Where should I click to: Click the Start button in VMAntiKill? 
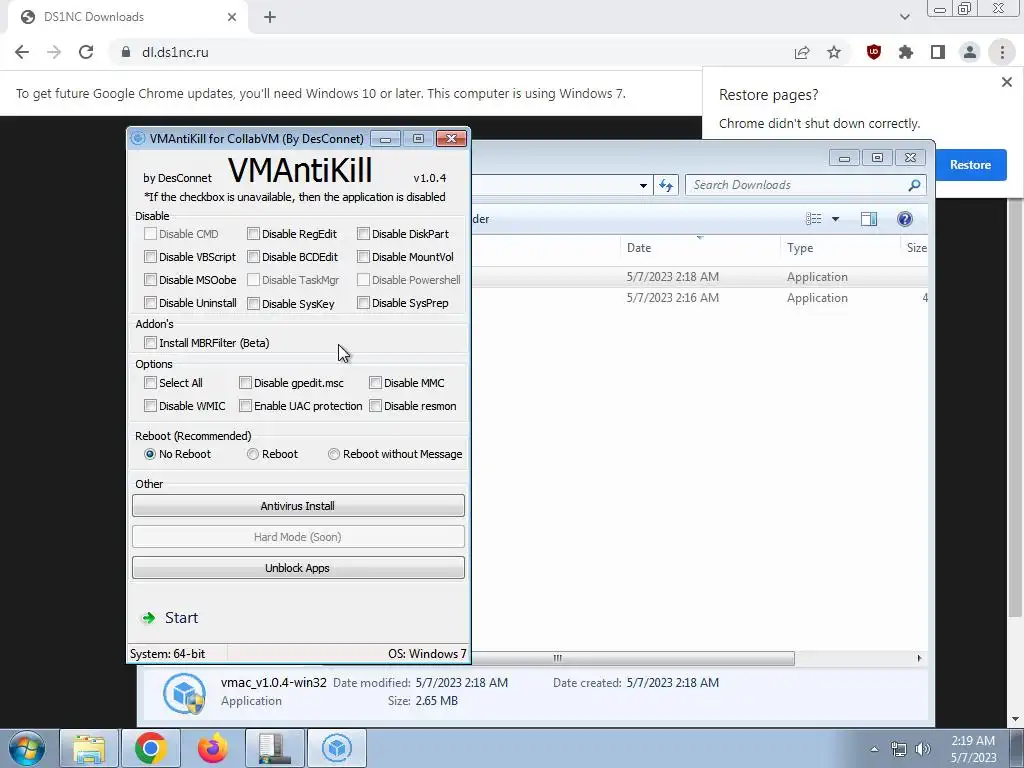(170, 618)
